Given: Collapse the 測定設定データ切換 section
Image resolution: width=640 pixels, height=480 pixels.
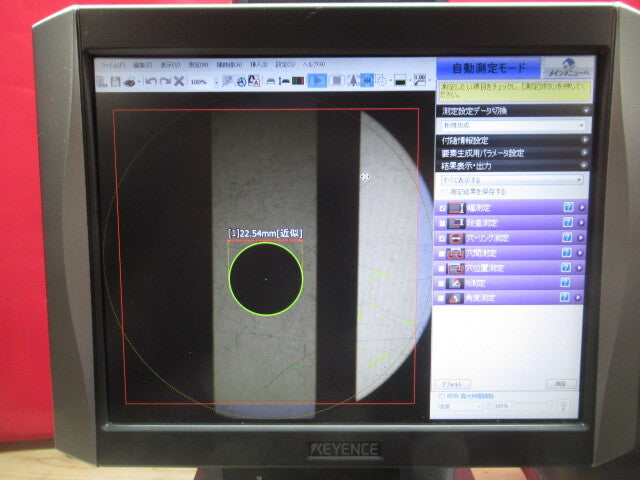Looking at the screenshot, I should (587, 110).
